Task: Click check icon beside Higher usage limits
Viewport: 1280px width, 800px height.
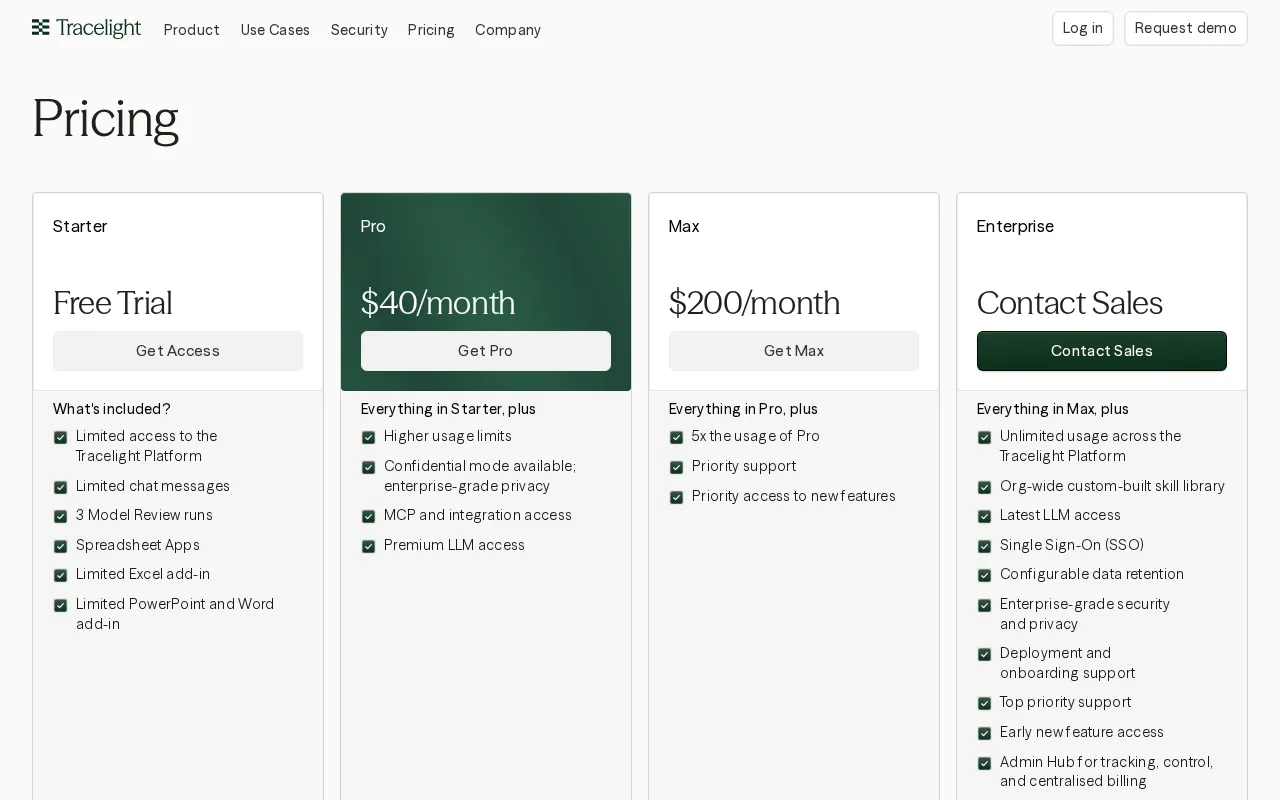Action: click(x=368, y=437)
